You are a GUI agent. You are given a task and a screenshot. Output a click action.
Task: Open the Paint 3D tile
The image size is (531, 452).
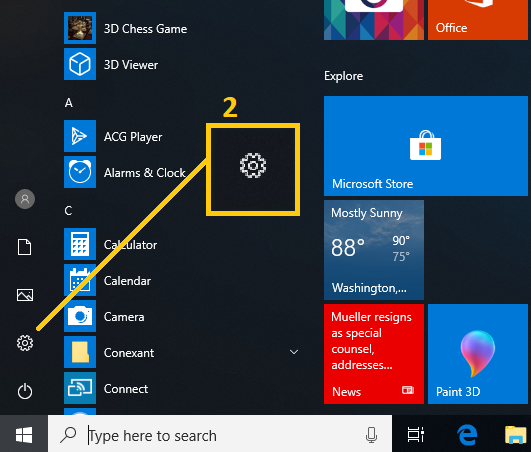478,354
